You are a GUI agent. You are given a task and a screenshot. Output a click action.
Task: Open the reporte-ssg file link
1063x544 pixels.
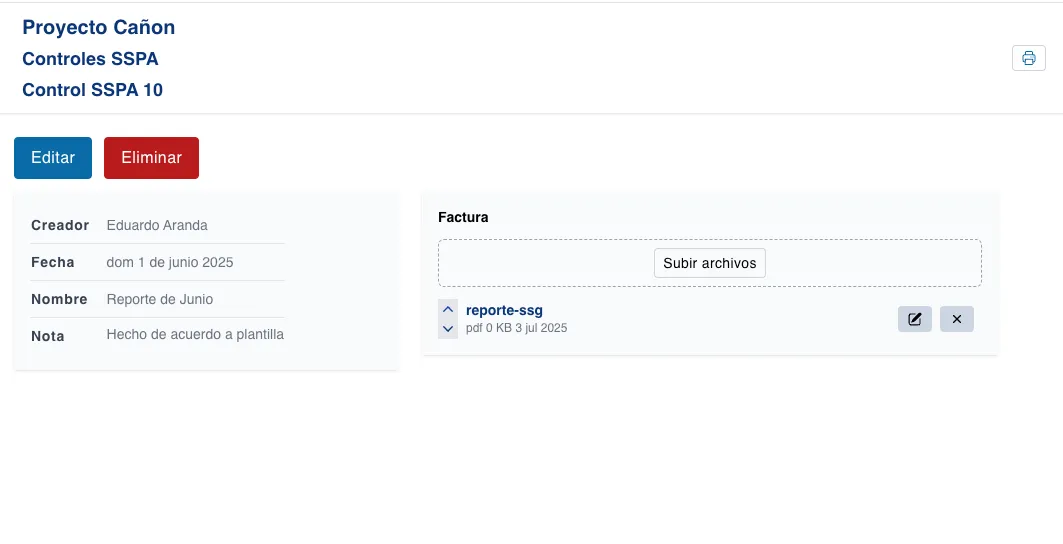504,310
